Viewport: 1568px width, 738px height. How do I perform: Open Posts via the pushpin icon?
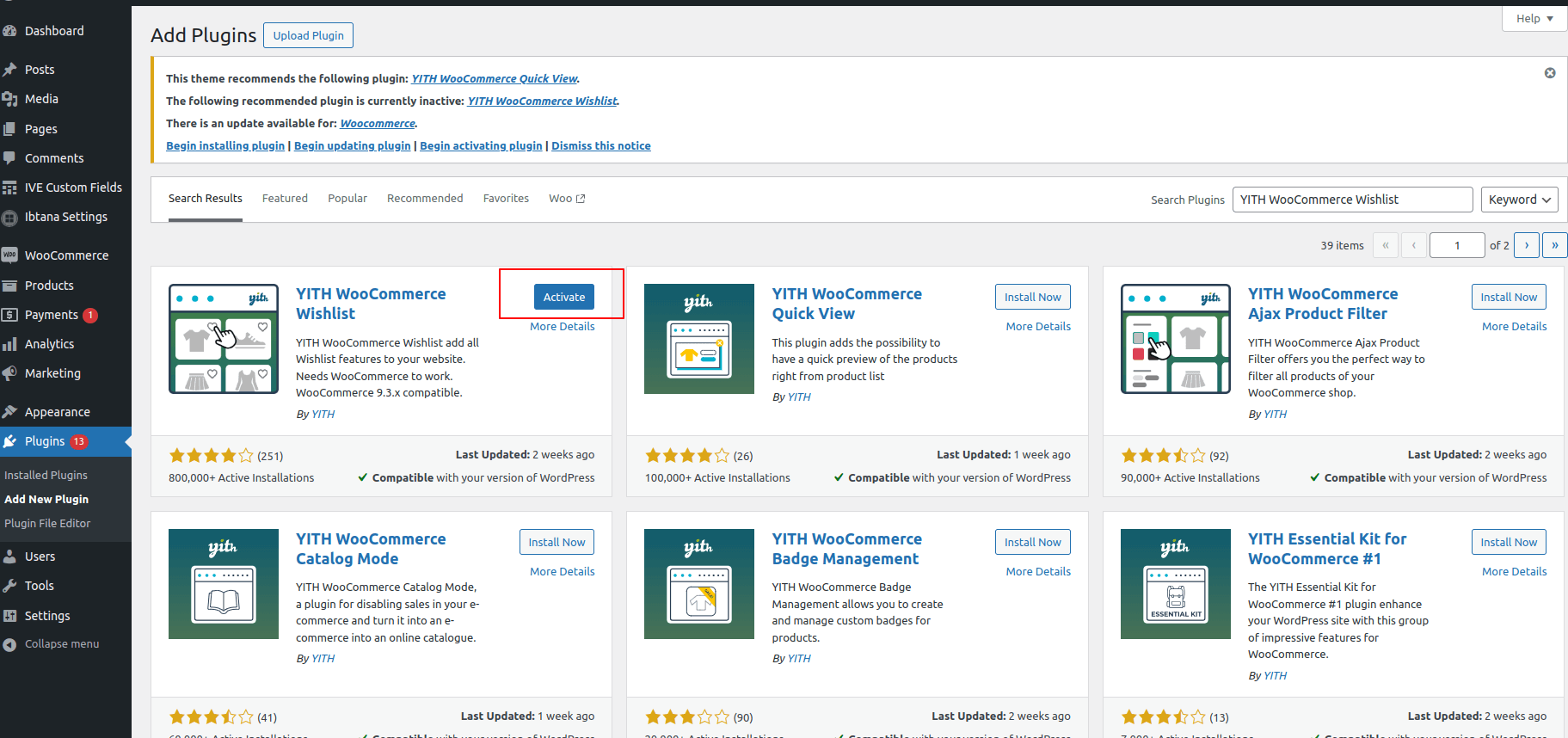click(9, 70)
